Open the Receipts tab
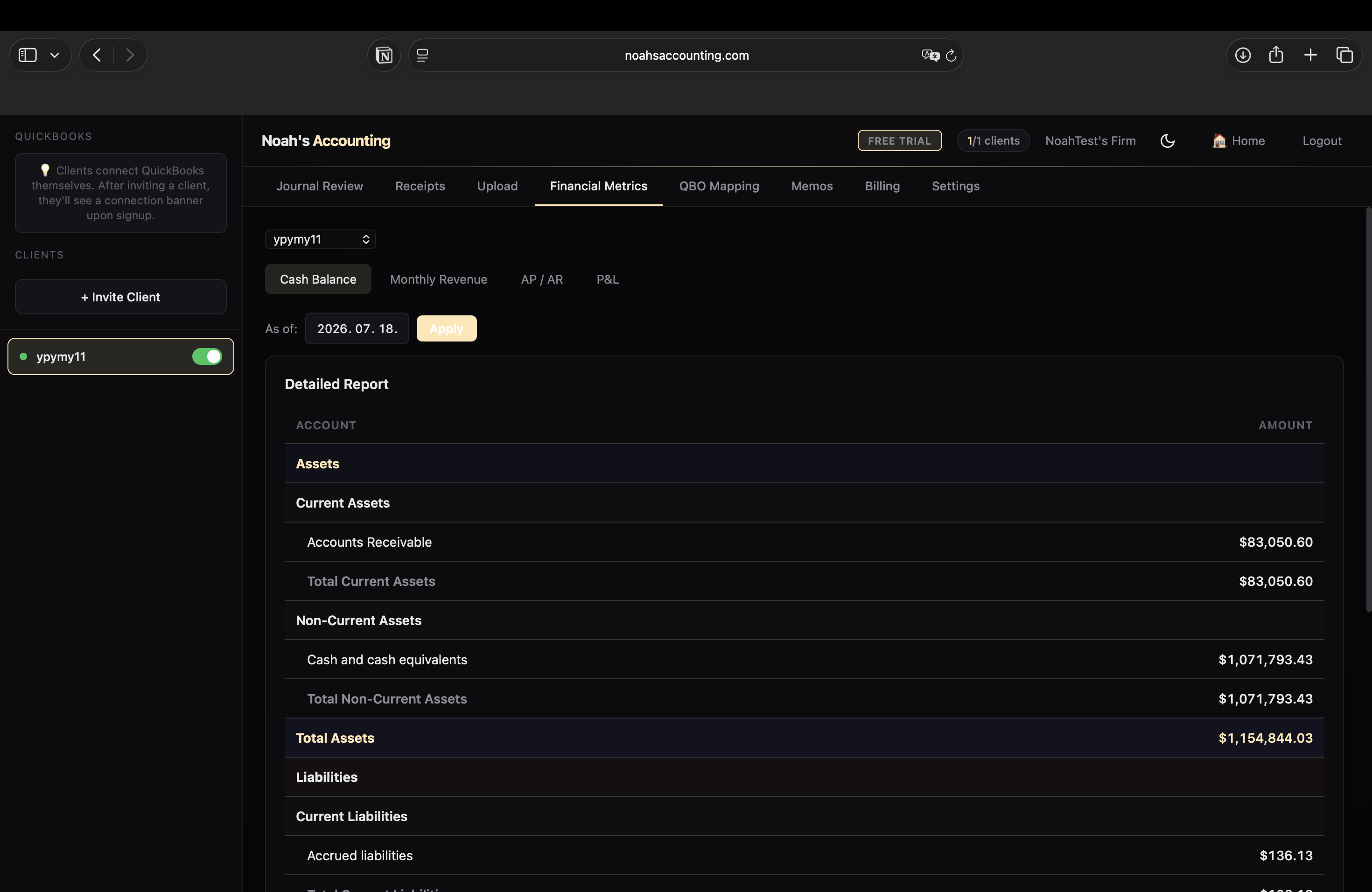 [420, 186]
